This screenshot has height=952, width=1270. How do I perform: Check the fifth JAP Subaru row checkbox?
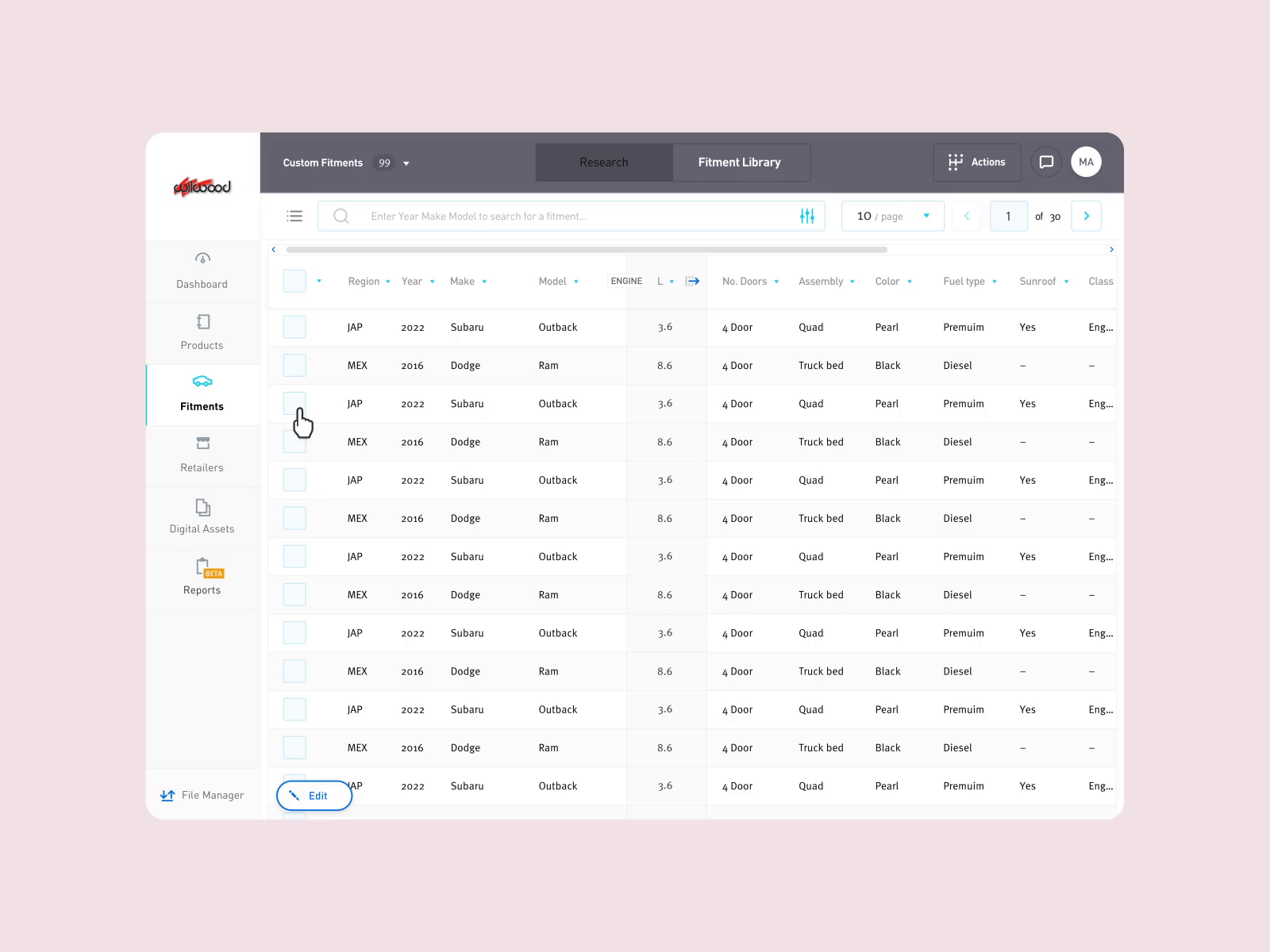click(294, 632)
